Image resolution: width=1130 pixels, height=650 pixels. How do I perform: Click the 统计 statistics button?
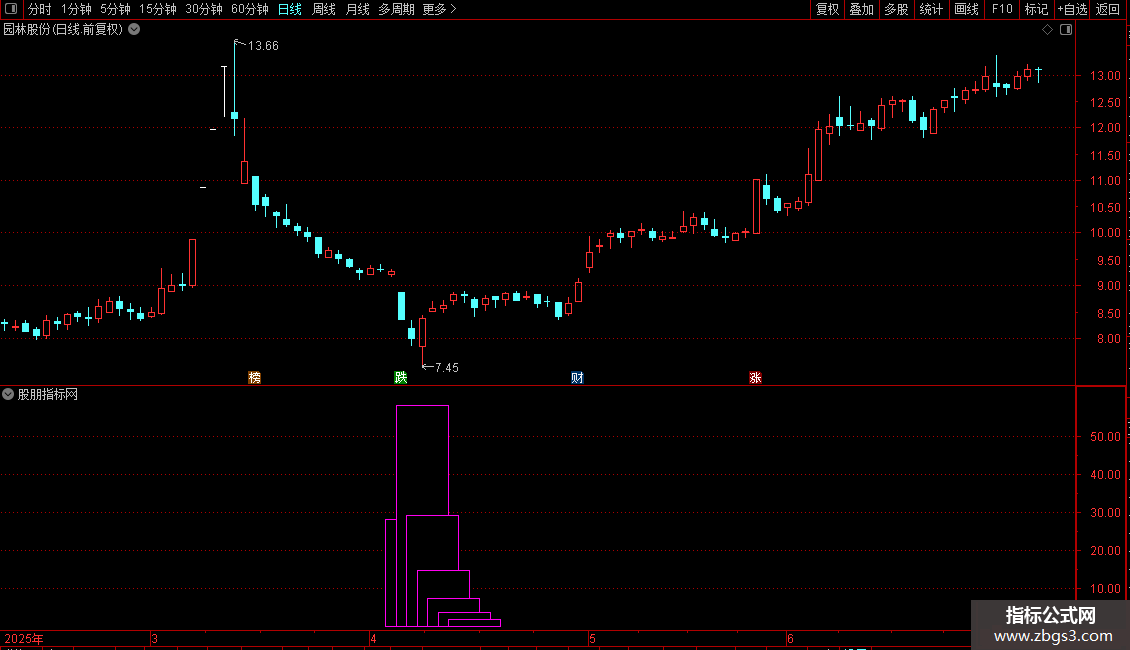coord(930,9)
